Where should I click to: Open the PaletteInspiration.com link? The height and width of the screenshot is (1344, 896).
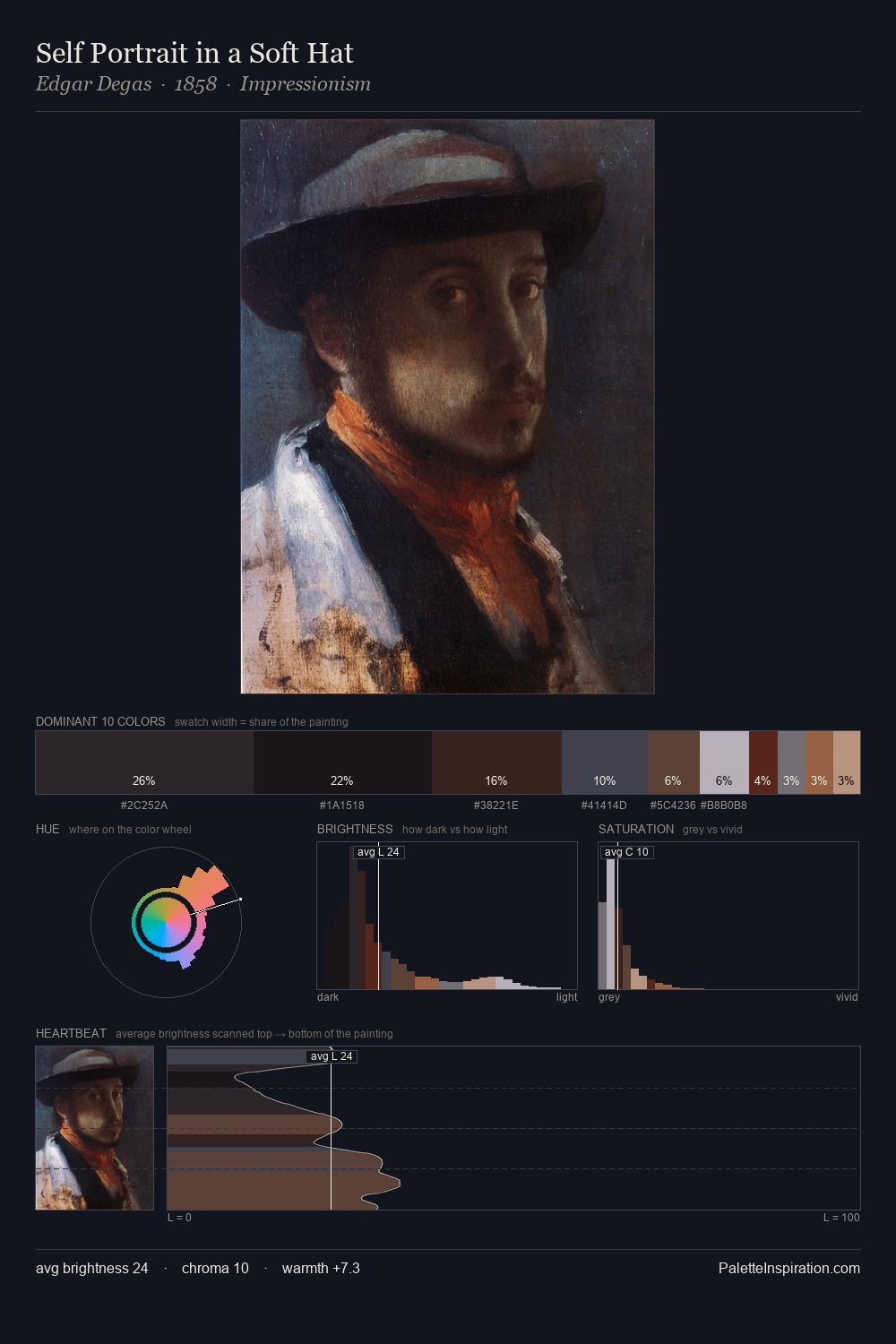(789, 1268)
